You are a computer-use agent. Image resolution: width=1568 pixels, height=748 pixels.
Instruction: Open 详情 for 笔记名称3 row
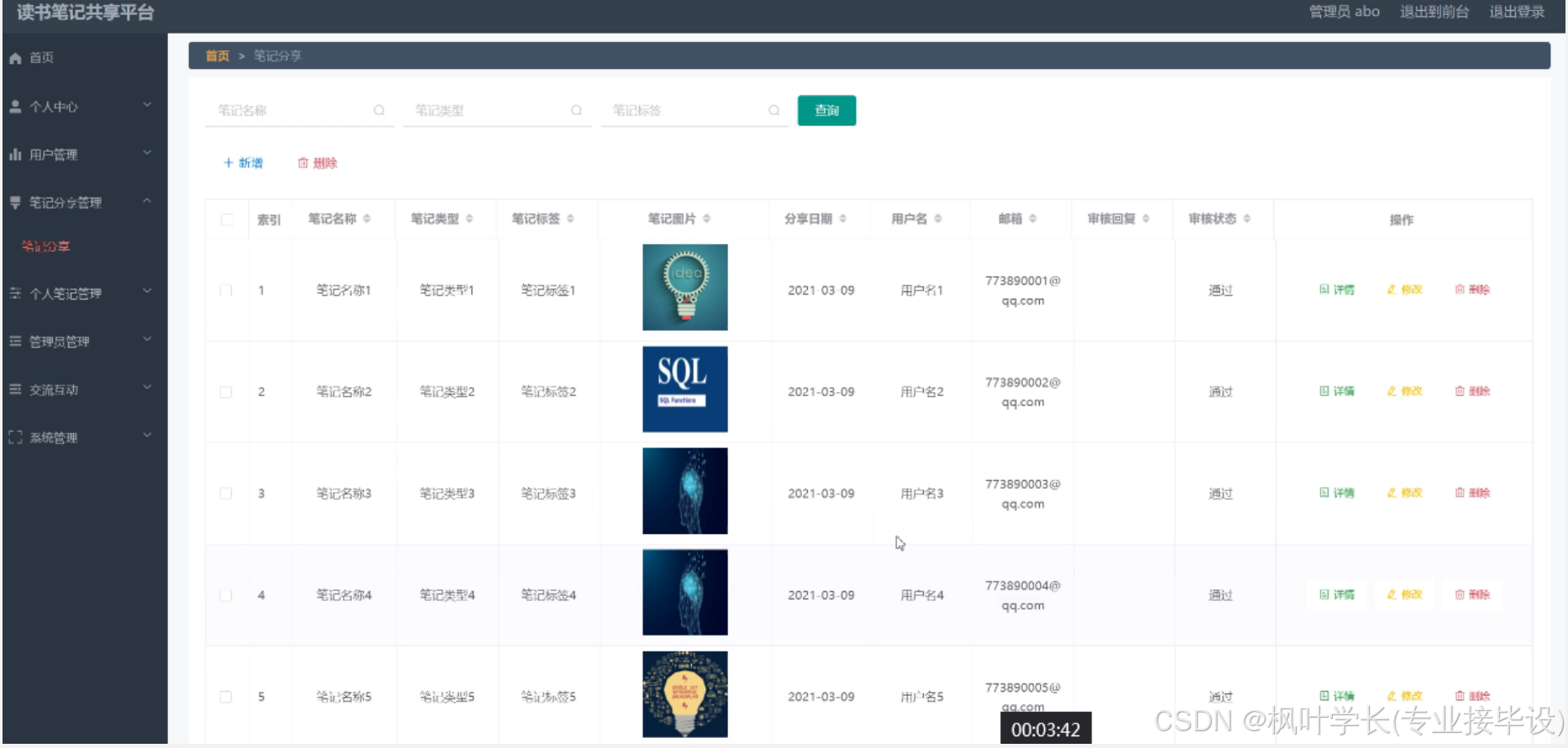point(1337,493)
